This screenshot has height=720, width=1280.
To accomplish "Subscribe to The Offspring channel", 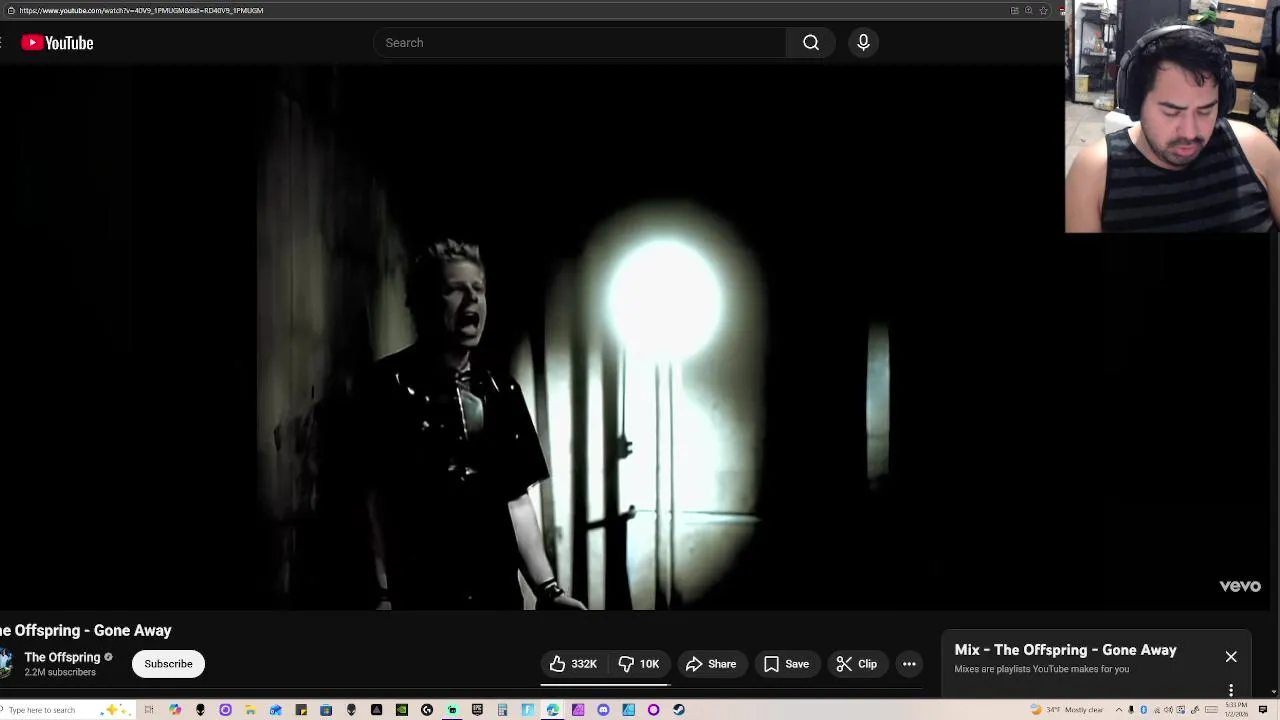I will point(168,664).
